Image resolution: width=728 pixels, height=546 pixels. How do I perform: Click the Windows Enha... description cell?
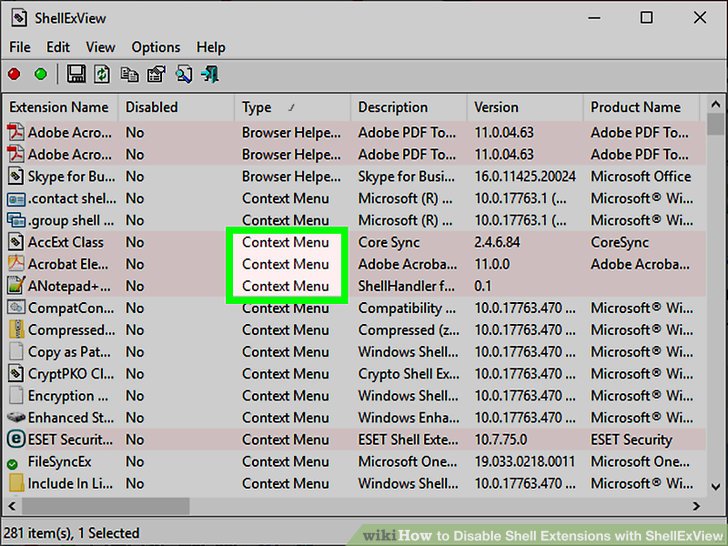pyautogui.click(x=409, y=418)
